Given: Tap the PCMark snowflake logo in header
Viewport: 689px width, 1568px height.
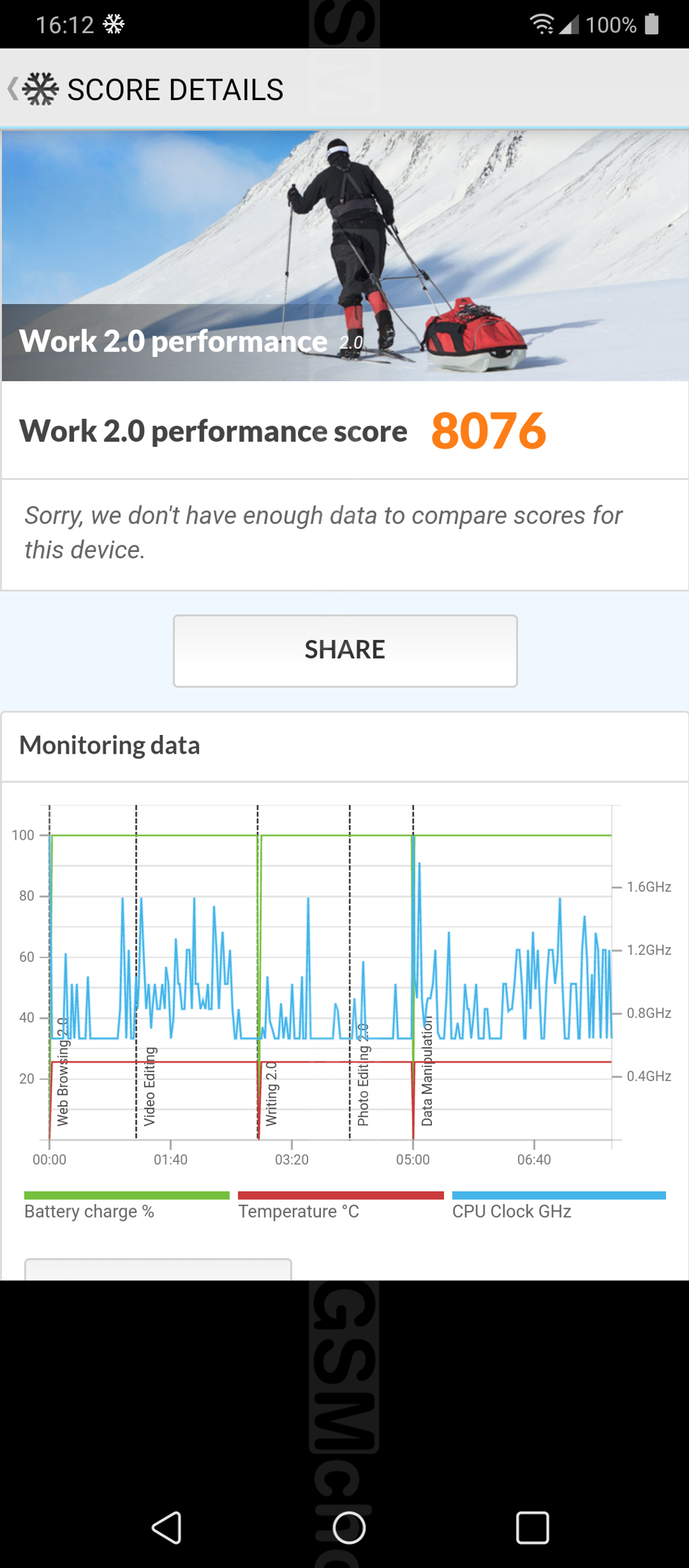Looking at the screenshot, I should point(40,89).
